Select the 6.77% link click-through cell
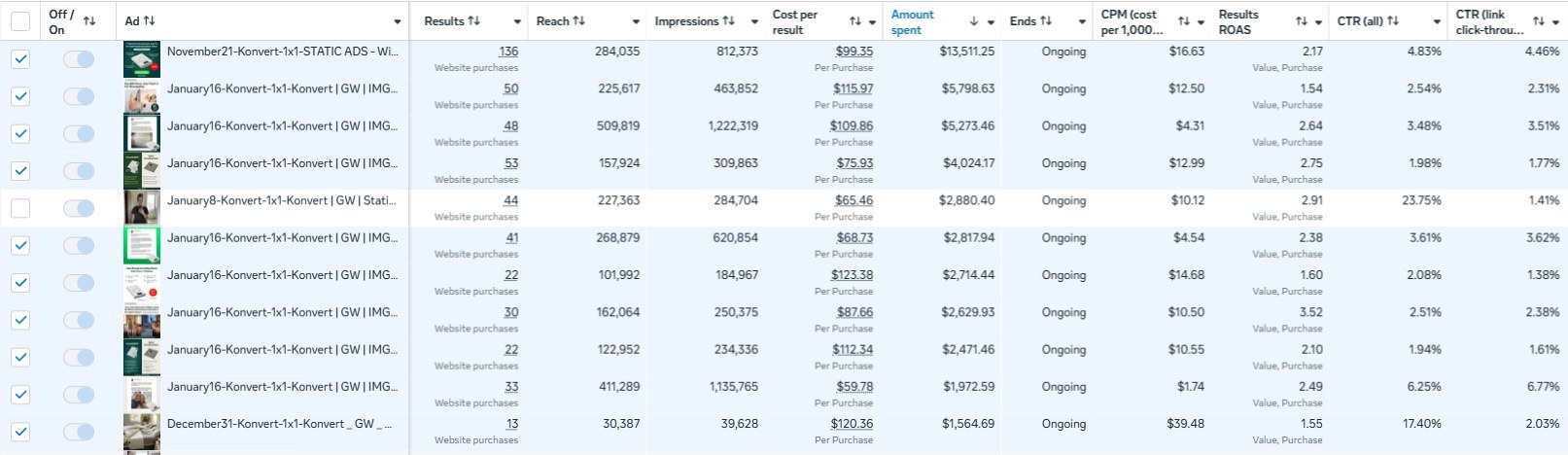The width and height of the screenshot is (1568, 455). [1543, 387]
